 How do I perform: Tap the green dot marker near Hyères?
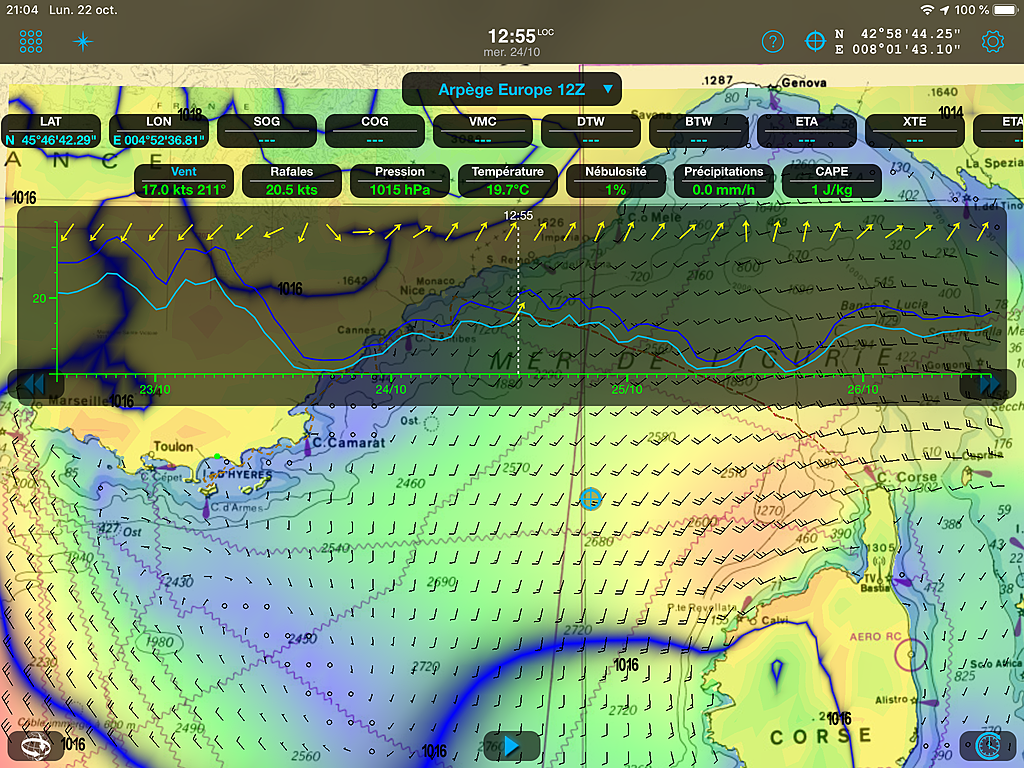[x=217, y=456]
